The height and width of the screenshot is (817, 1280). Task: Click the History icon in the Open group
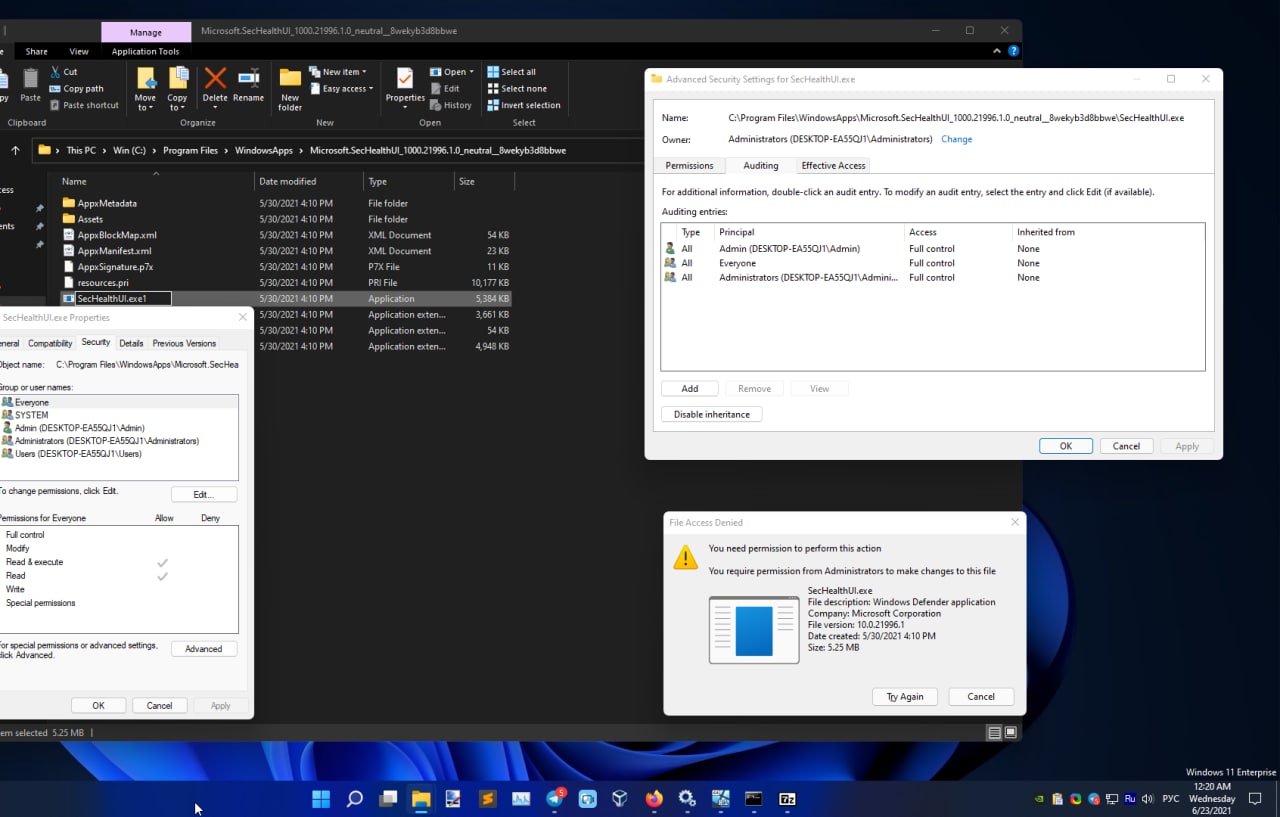[x=436, y=105]
